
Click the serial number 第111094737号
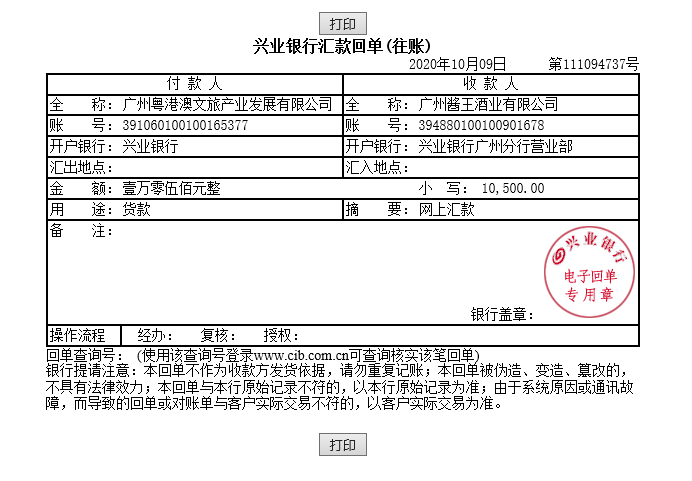[x=593, y=64]
